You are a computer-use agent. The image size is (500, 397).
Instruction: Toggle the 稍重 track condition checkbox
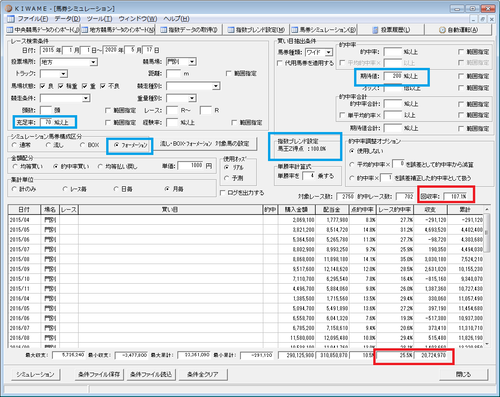[x=61, y=86]
